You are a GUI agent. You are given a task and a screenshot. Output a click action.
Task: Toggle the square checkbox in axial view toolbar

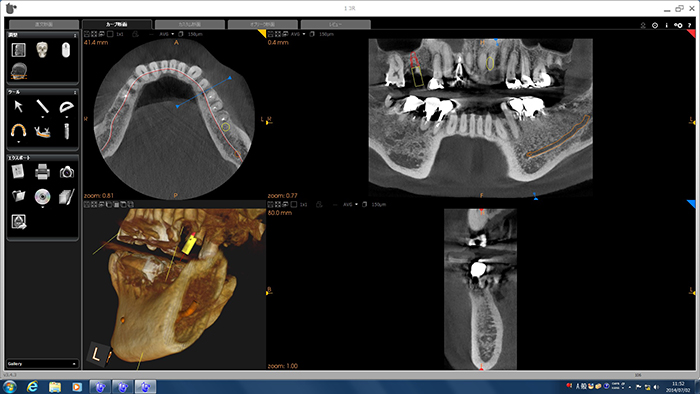click(x=110, y=34)
